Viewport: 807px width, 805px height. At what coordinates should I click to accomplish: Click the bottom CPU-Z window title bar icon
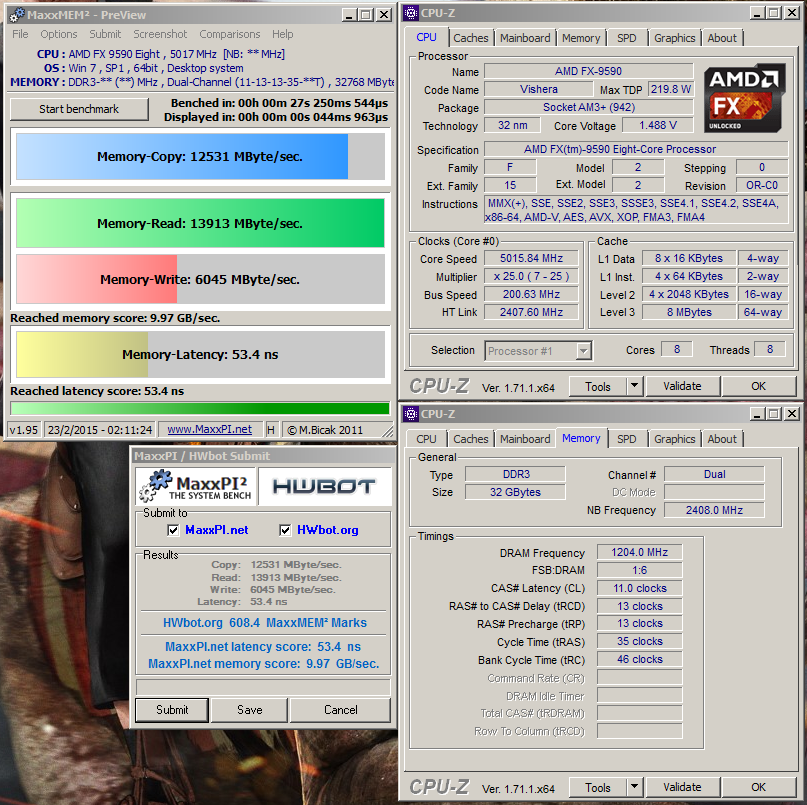(411, 414)
